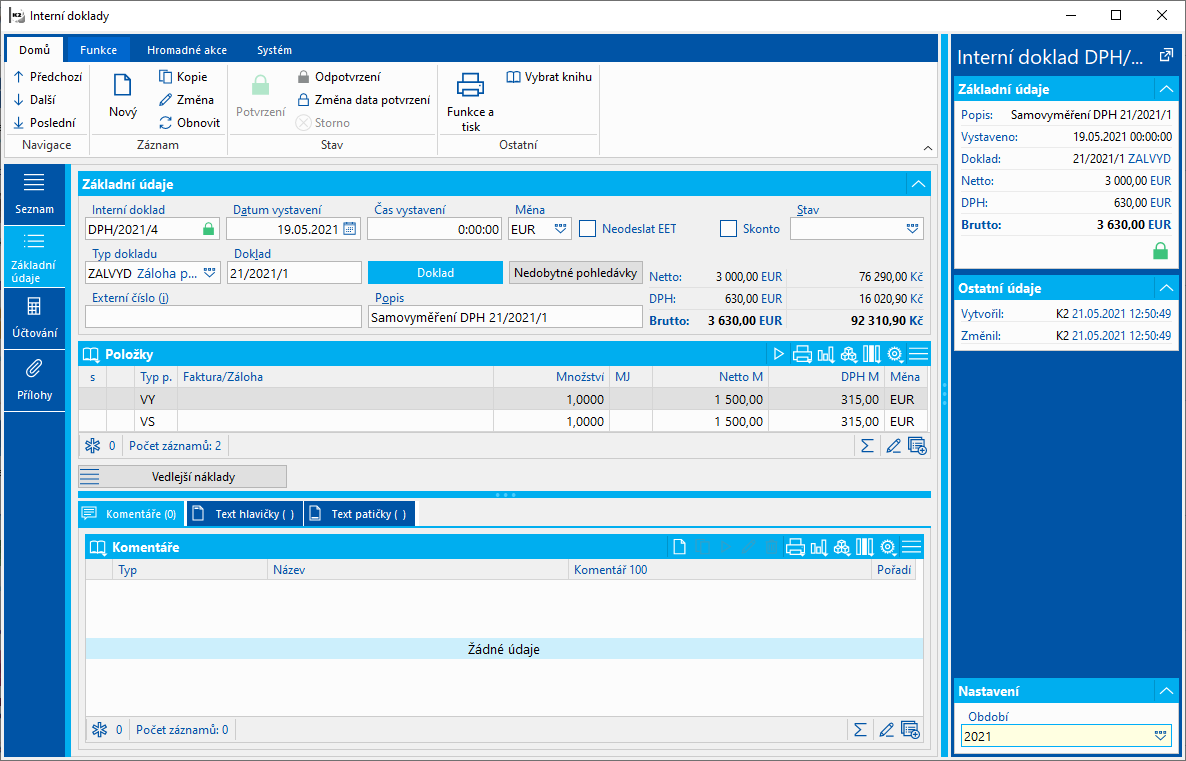Click the blue Doklad button

pos(436,272)
